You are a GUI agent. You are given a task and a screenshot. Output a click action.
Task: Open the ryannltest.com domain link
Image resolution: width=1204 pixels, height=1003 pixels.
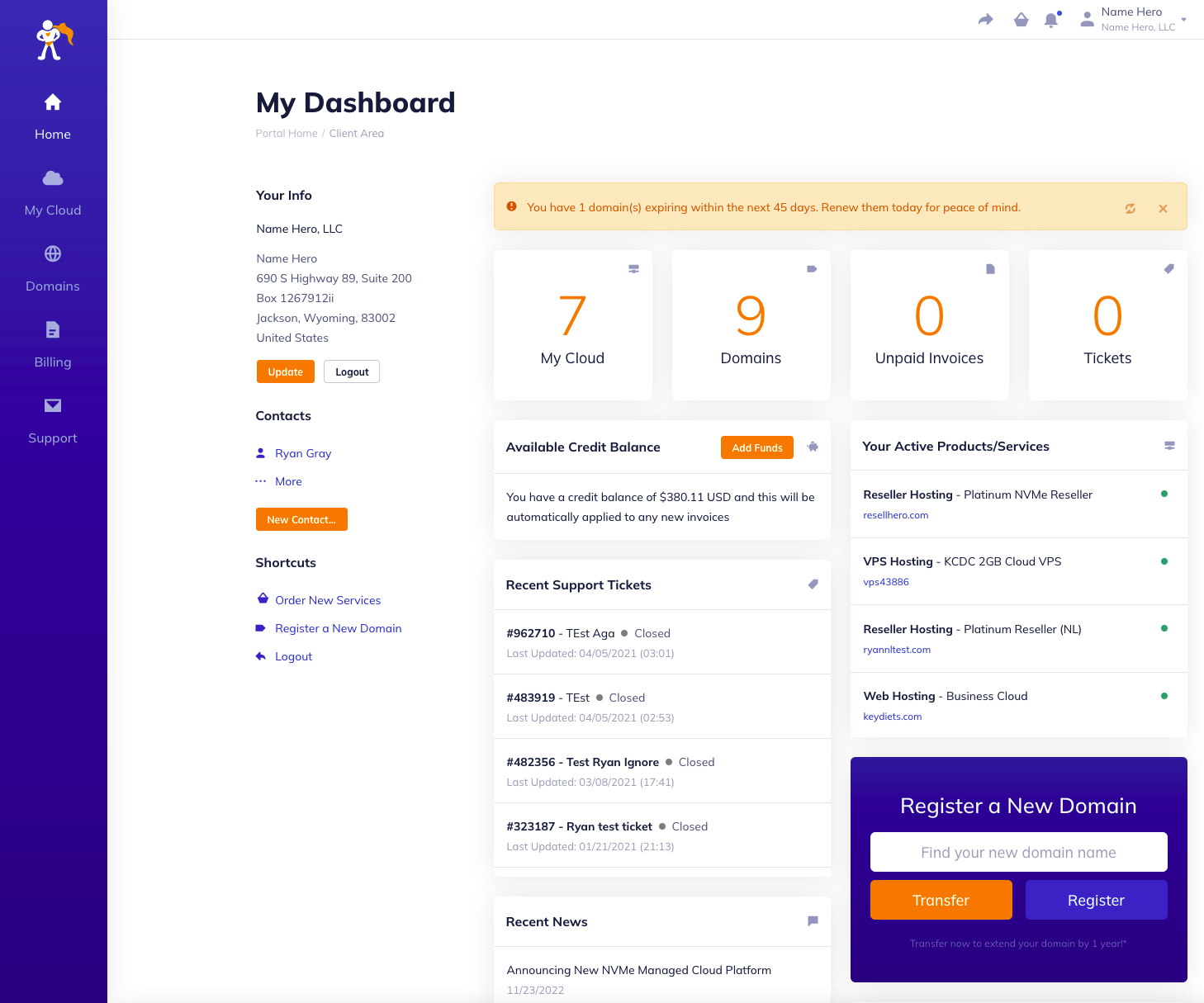tap(897, 650)
